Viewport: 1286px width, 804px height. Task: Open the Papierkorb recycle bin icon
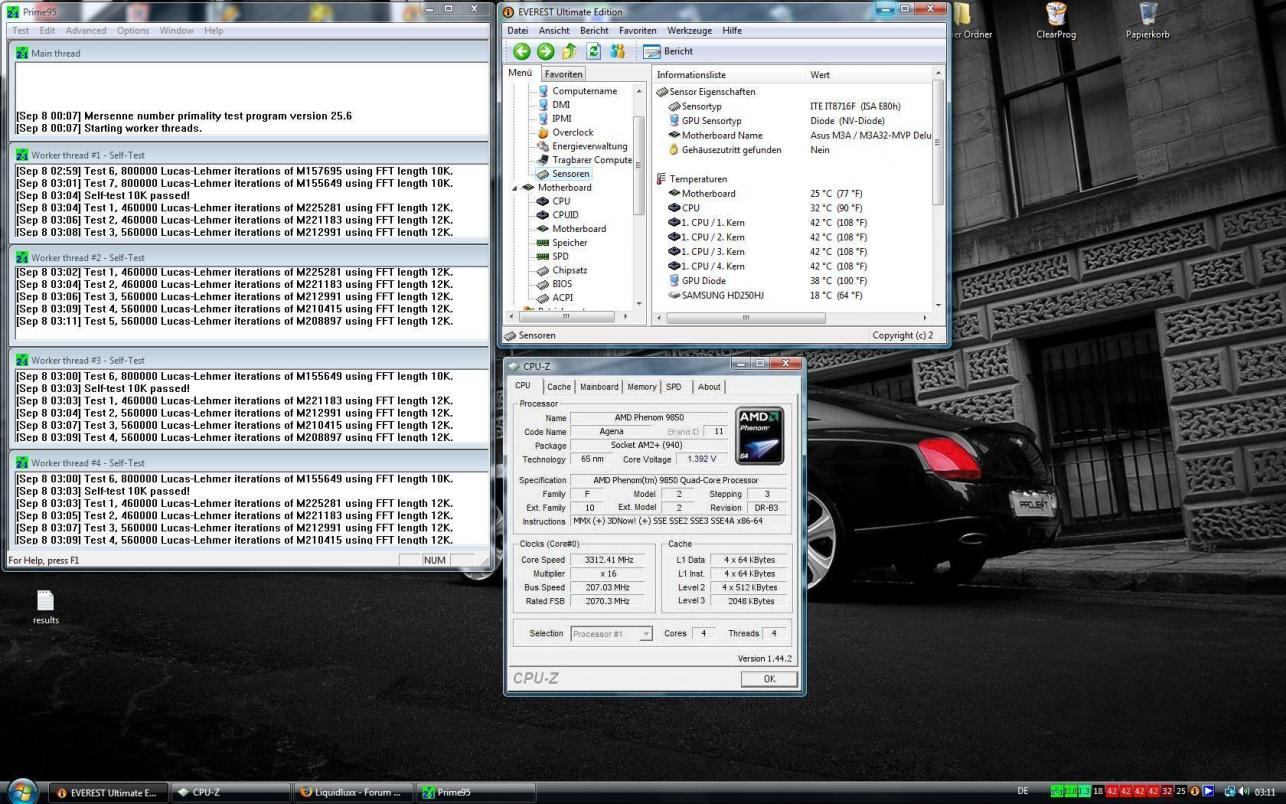coord(1147,21)
